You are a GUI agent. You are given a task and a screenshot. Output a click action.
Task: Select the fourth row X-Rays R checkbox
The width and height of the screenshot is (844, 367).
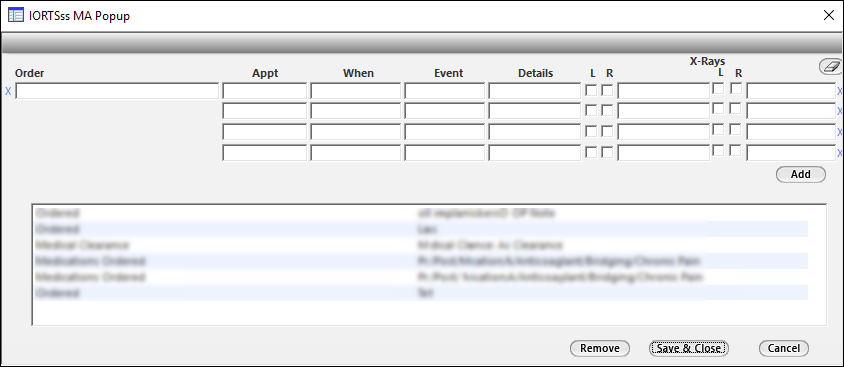pos(736,150)
